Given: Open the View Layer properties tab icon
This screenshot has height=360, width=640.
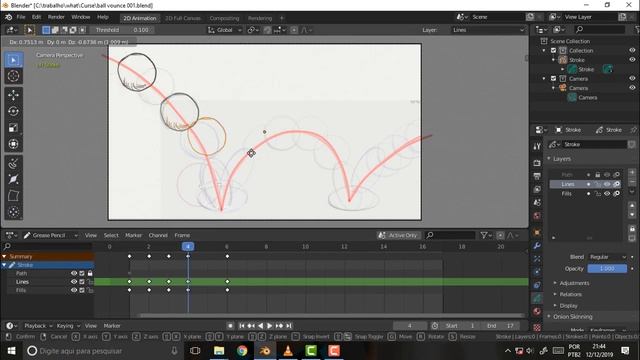Looking at the screenshot, I should pyautogui.click(x=537, y=189).
